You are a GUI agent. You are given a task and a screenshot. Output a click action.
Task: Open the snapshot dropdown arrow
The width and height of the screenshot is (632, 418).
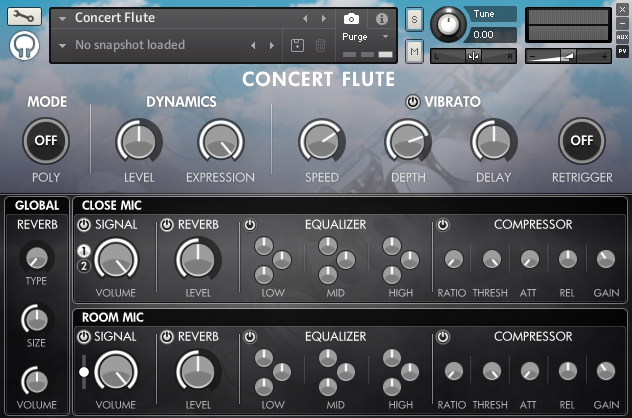tap(62, 46)
